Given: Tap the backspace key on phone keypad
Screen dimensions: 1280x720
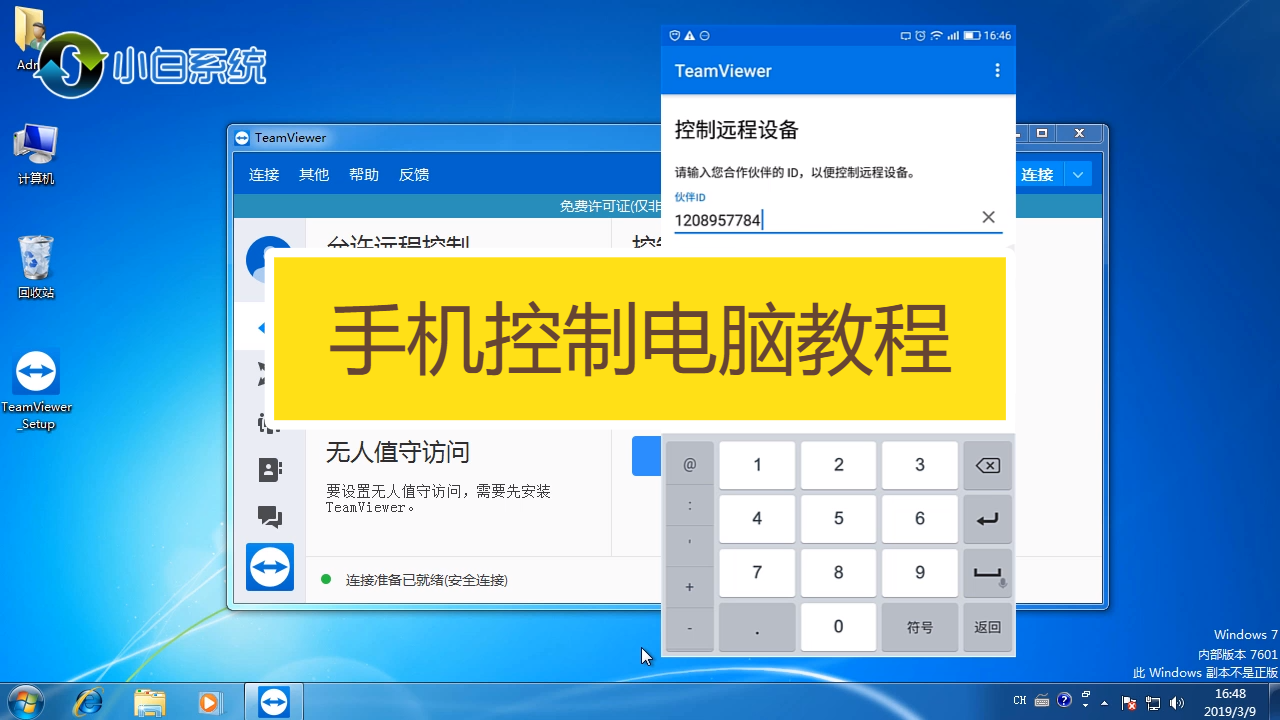Looking at the screenshot, I should [x=987, y=465].
